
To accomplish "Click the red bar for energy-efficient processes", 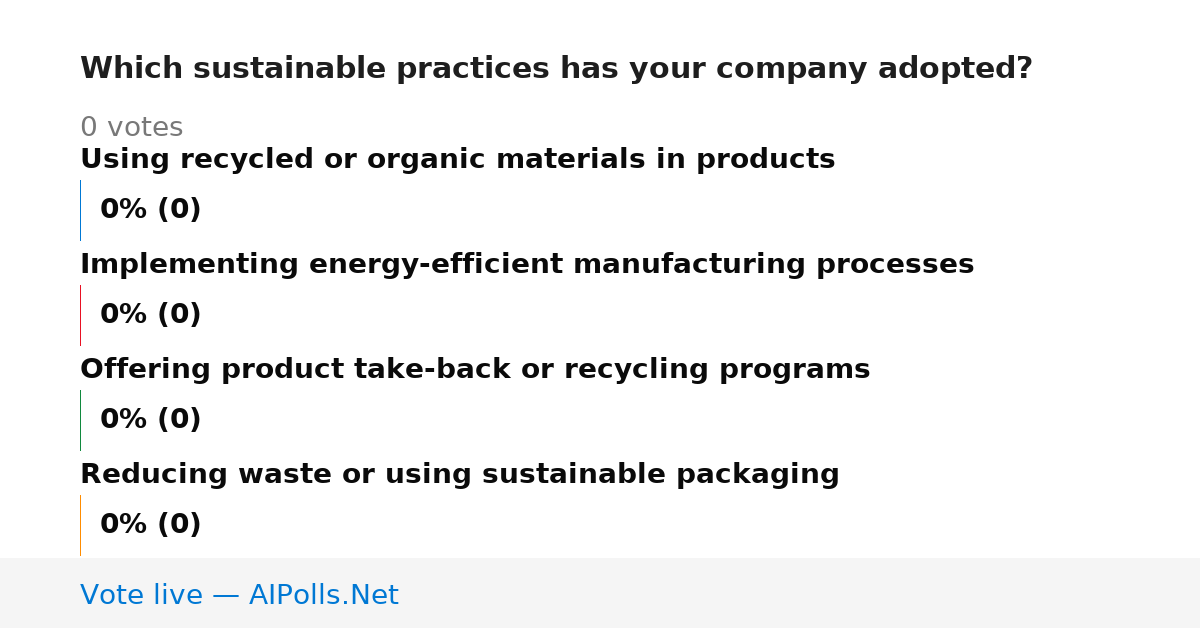I will [x=80, y=315].
